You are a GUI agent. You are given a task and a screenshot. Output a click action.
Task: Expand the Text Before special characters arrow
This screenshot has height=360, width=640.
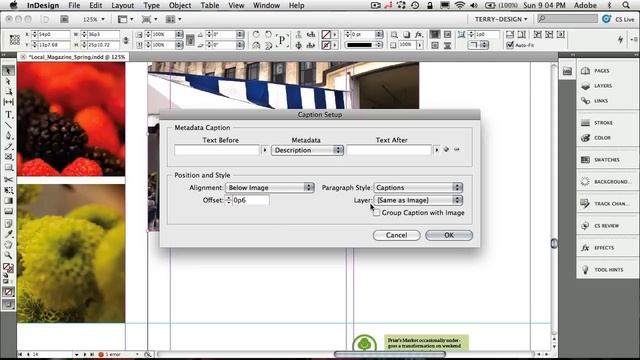pos(264,150)
